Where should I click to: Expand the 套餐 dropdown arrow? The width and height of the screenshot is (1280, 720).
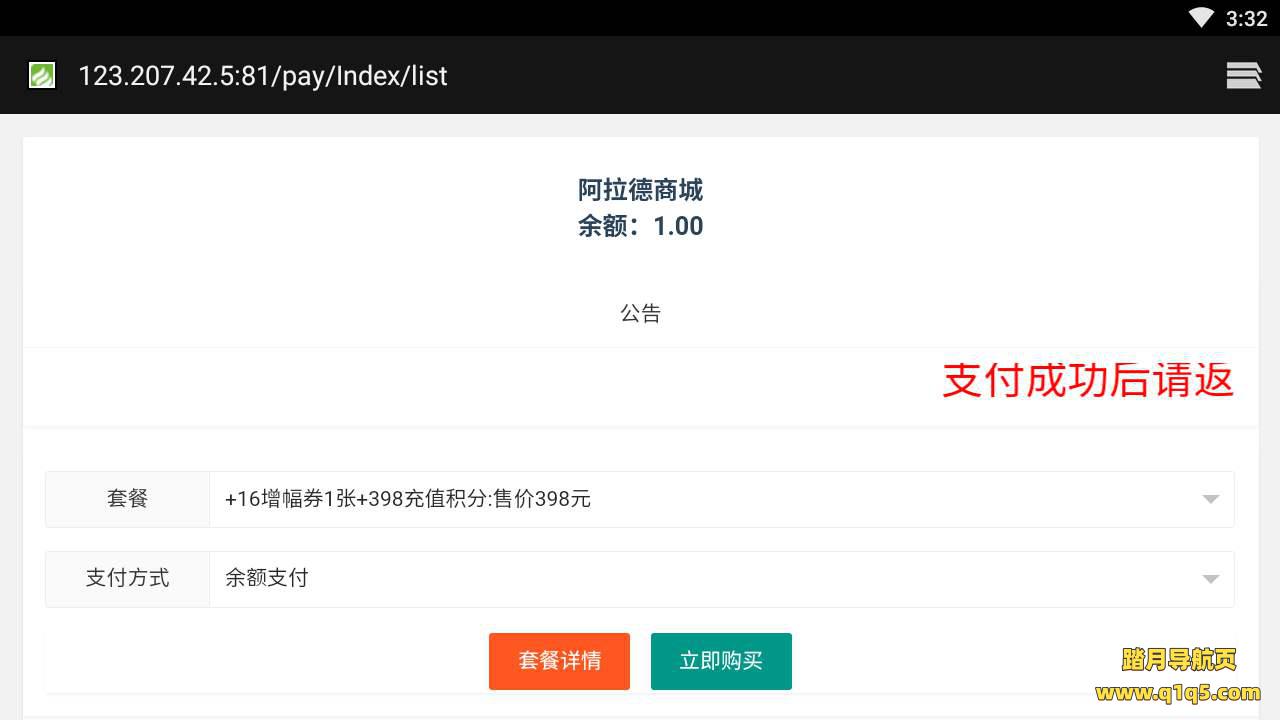1210,499
